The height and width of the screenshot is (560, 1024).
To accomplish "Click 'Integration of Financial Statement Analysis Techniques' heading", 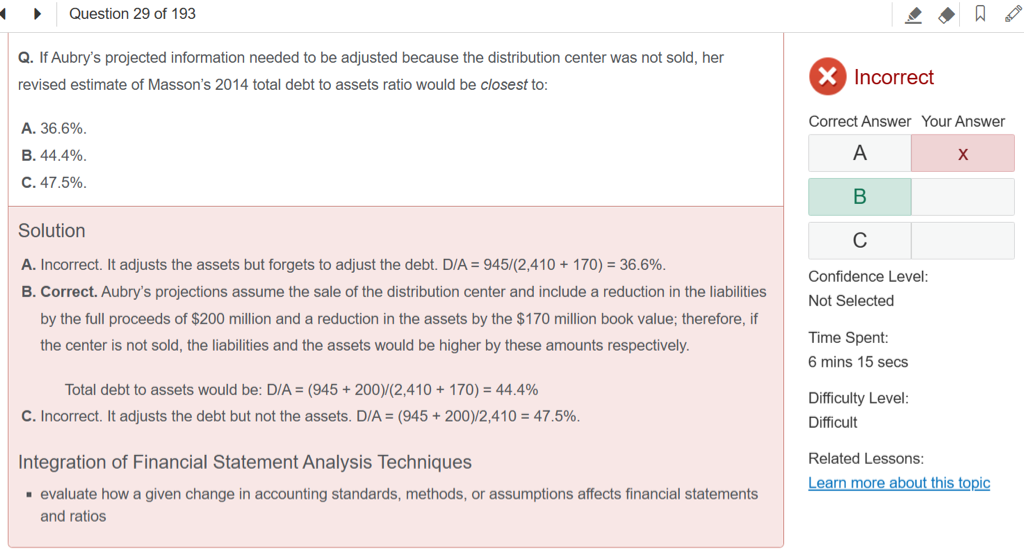I will click(x=245, y=462).
